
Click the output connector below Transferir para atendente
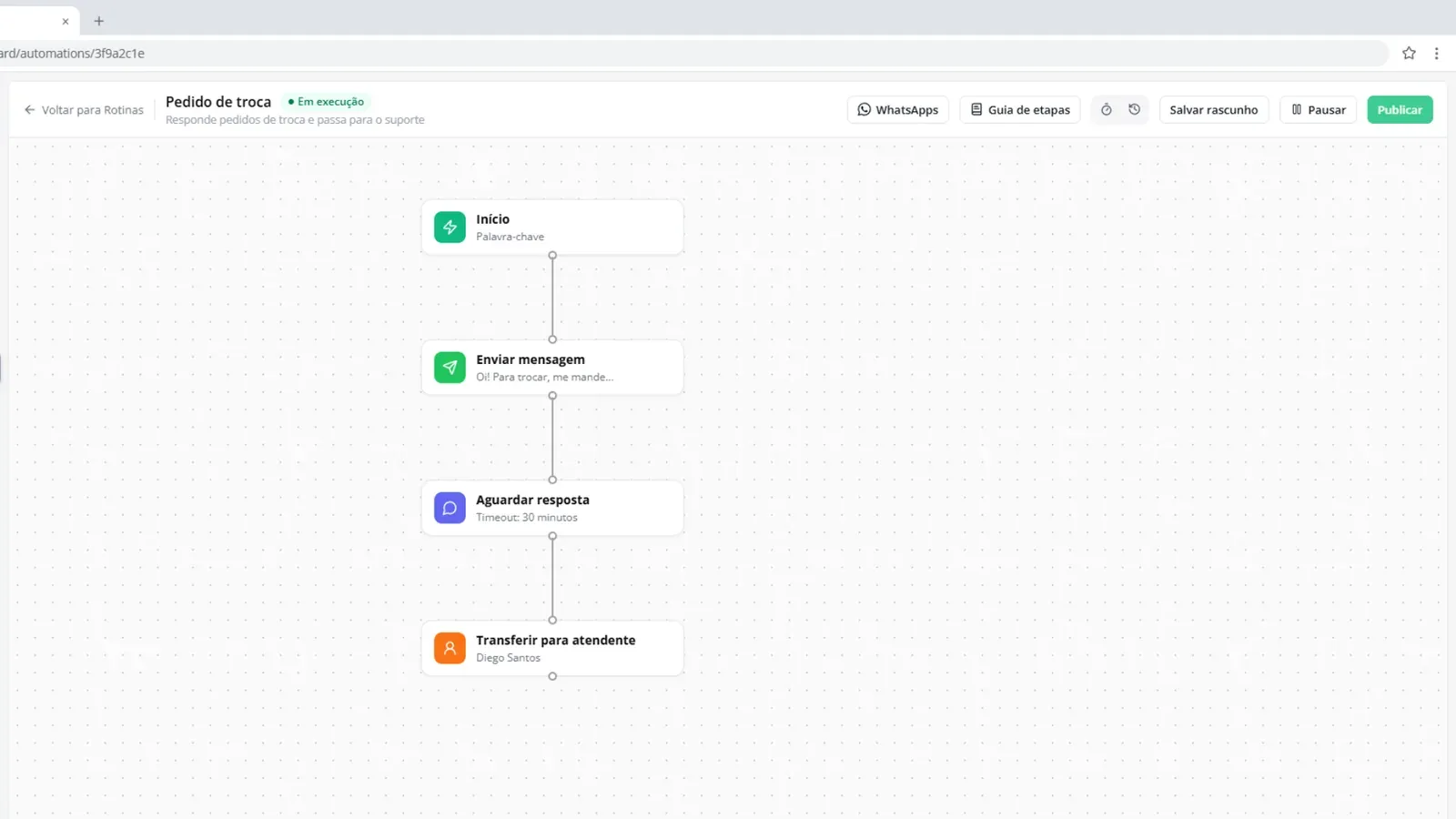pos(552,676)
